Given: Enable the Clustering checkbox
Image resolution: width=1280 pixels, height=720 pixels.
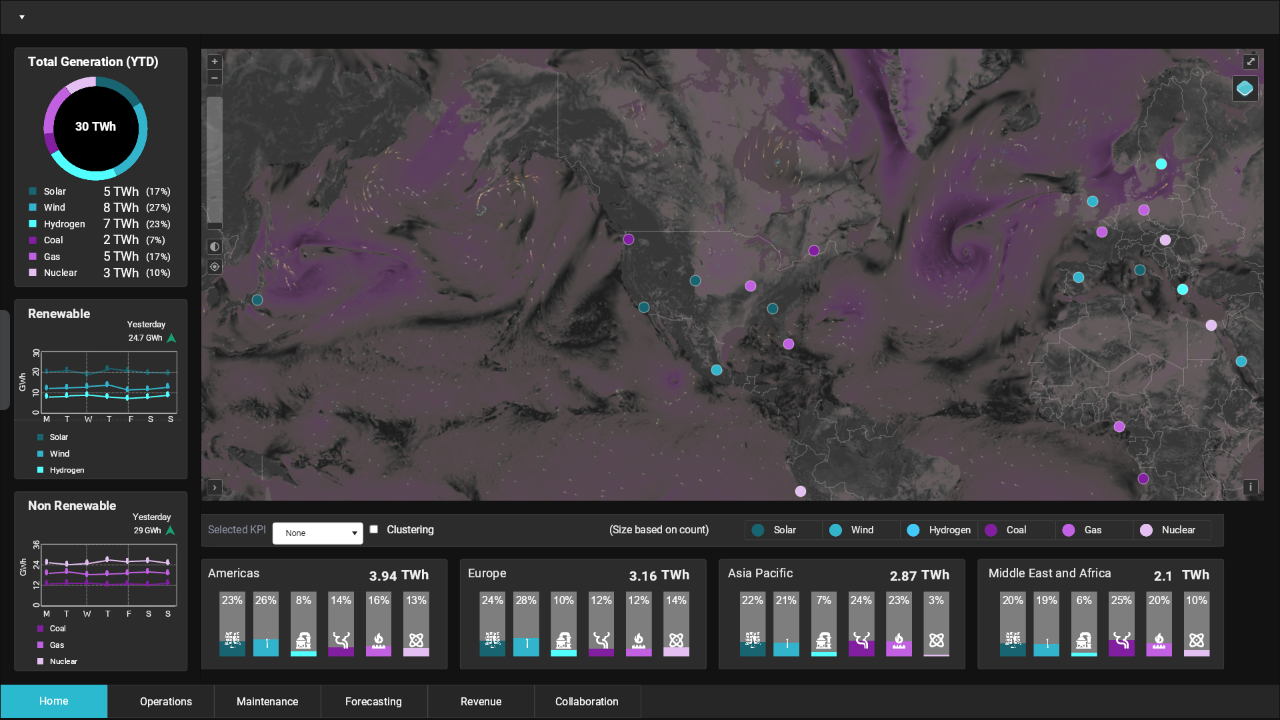Looking at the screenshot, I should [374, 530].
